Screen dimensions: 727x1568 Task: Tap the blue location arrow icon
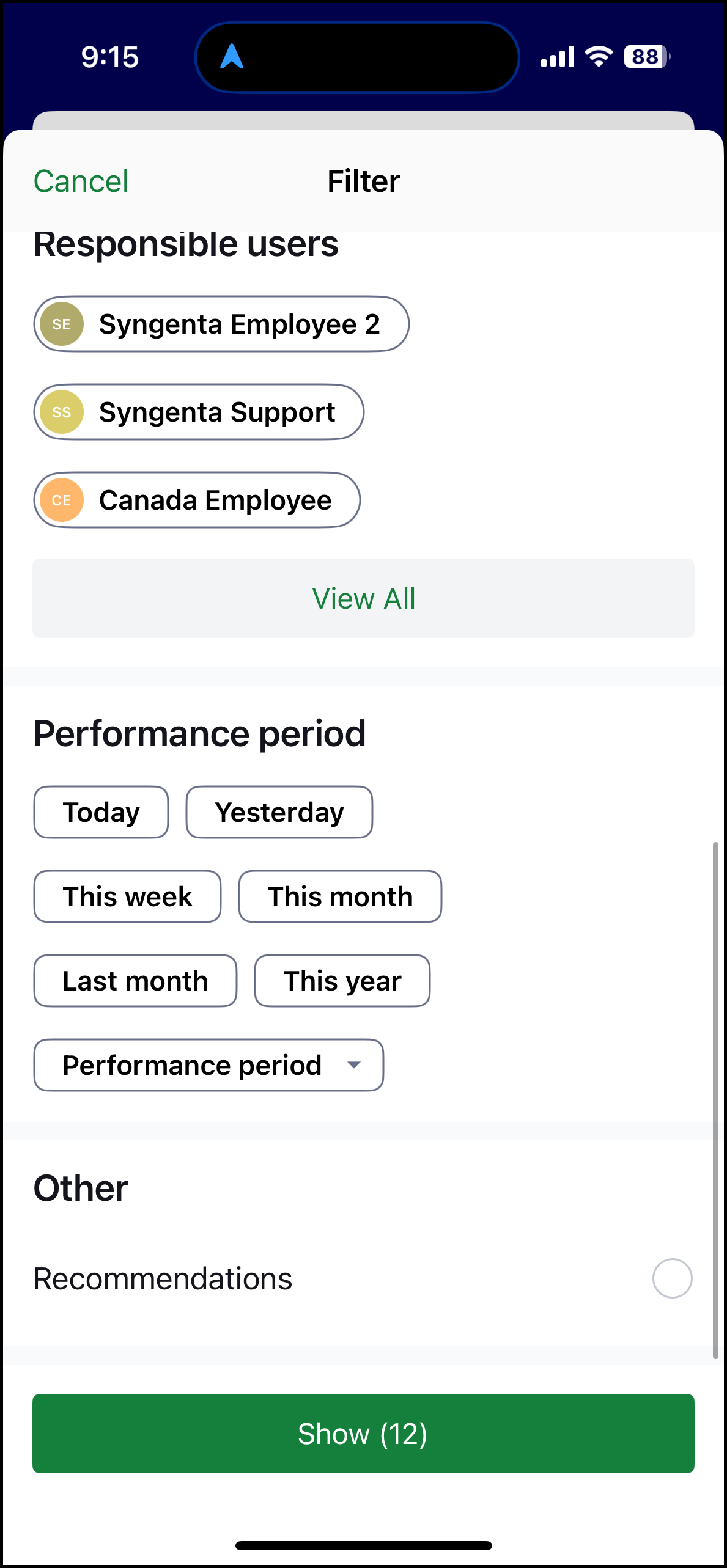pos(232,57)
